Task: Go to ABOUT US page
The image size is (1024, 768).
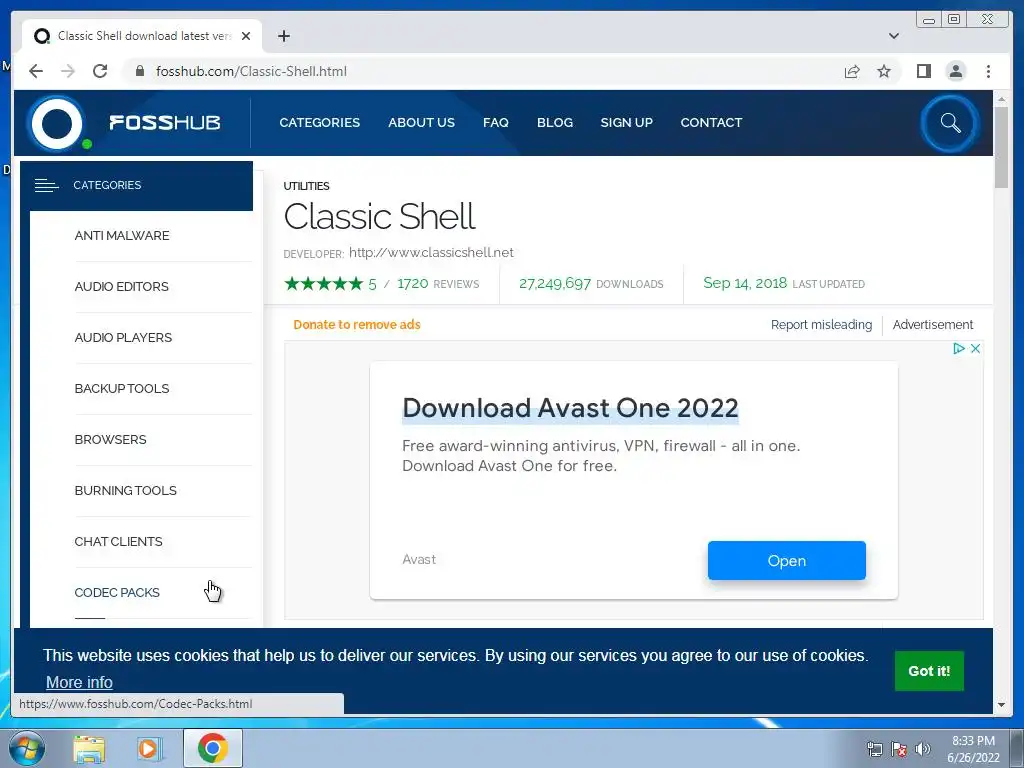Action: [x=421, y=123]
